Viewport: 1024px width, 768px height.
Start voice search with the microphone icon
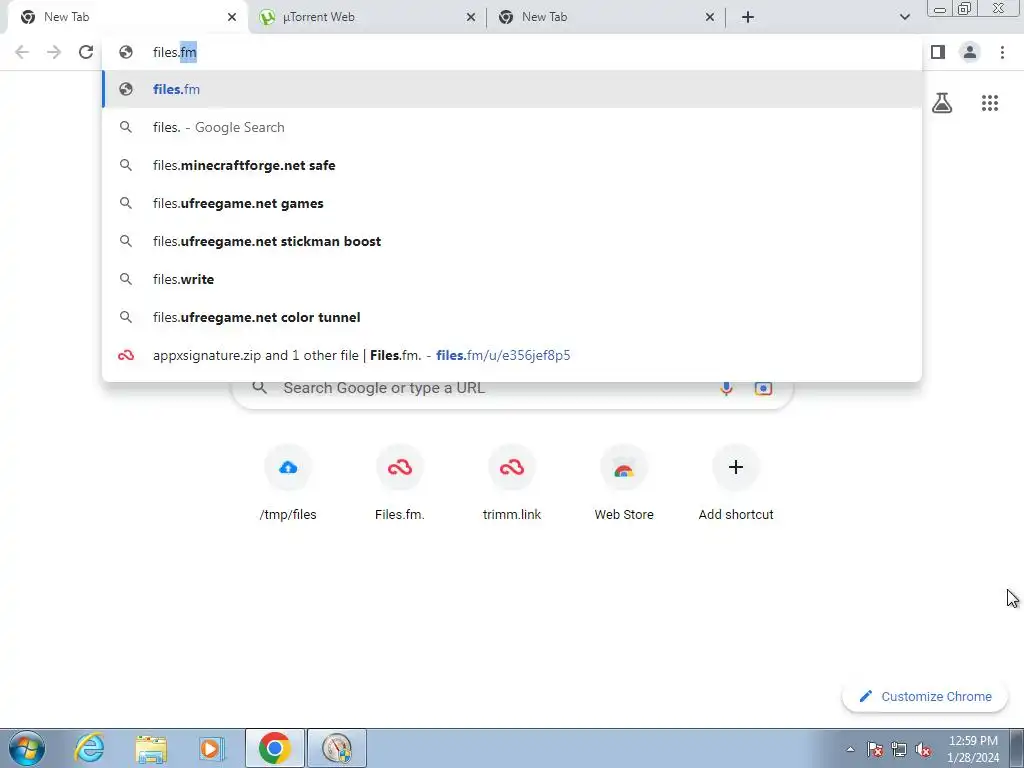click(x=726, y=388)
